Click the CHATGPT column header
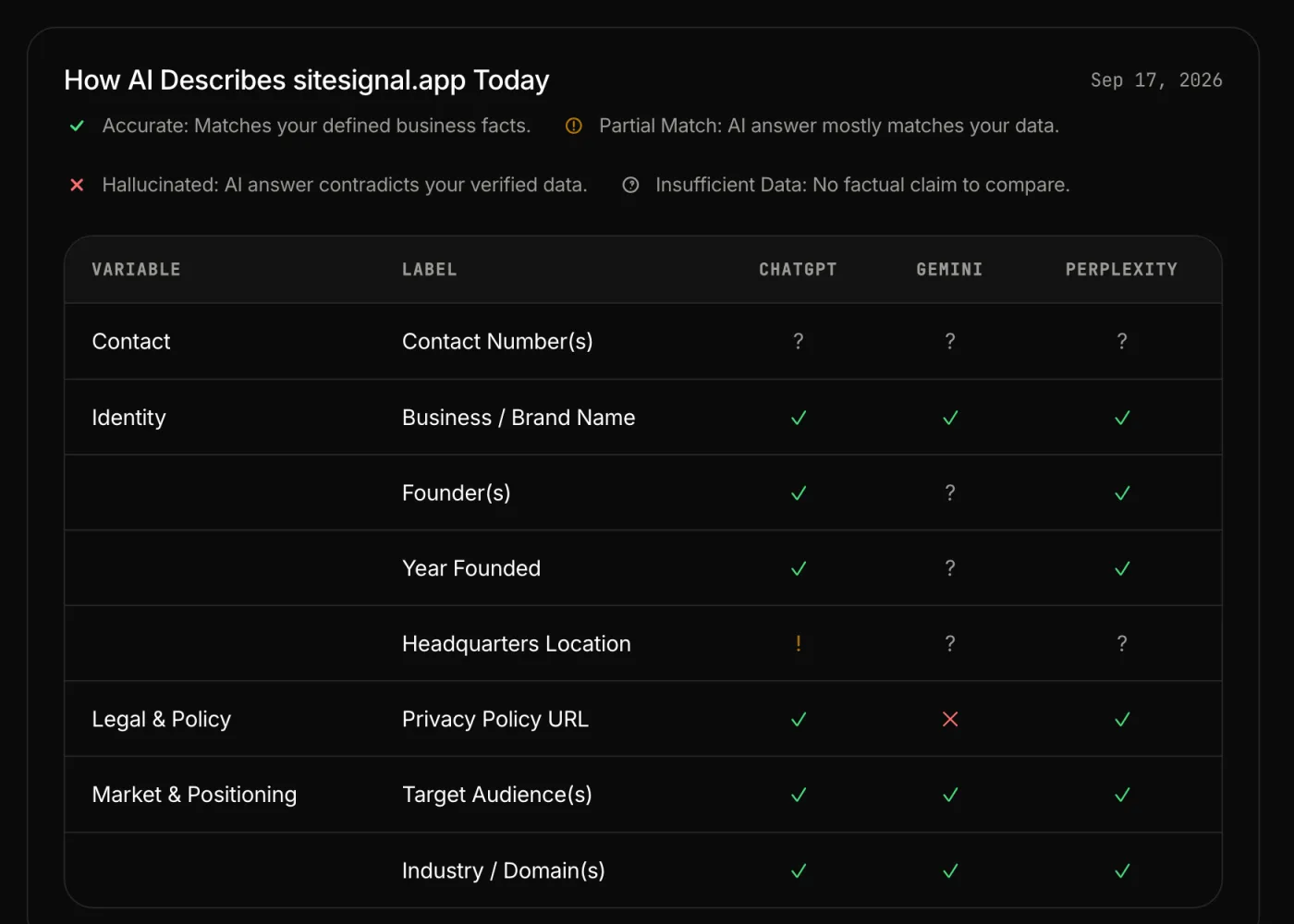Image resolution: width=1294 pixels, height=924 pixels. click(x=798, y=270)
